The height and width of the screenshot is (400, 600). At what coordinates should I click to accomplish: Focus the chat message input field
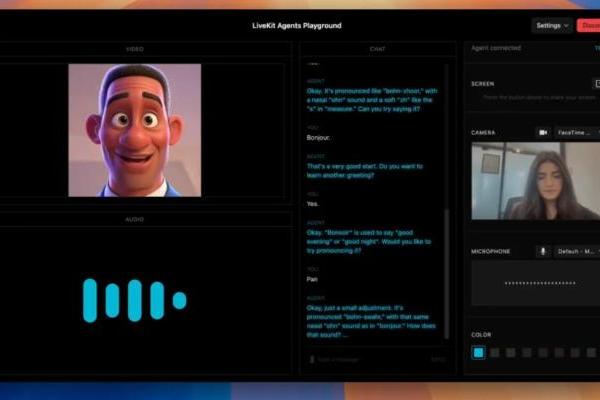pos(369,359)
